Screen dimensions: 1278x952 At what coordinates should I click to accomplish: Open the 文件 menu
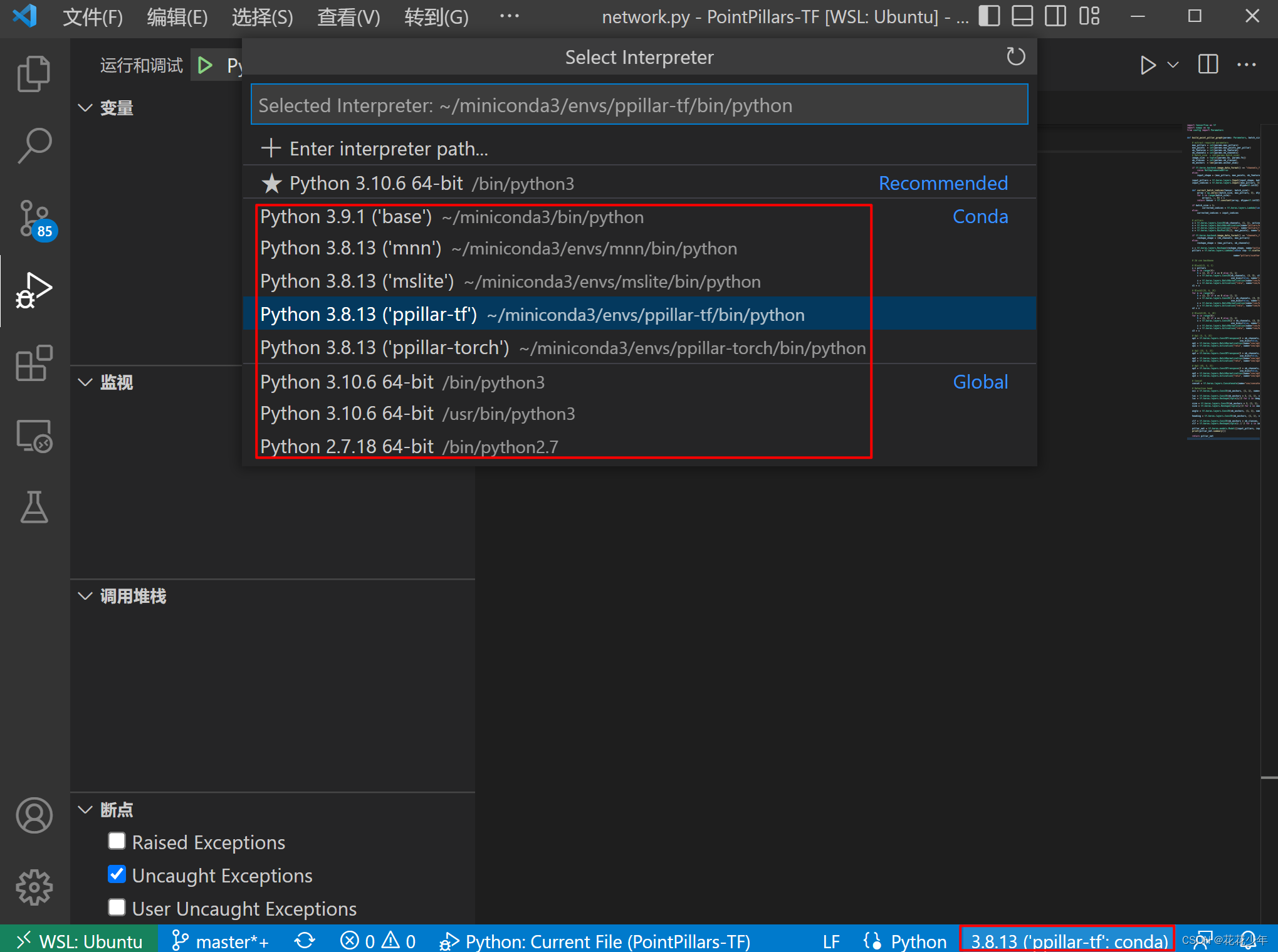92,17
